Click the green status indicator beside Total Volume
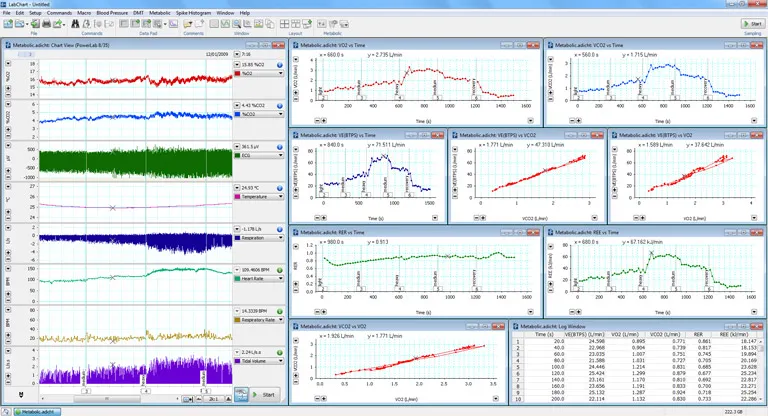This screenshot has height=416, width=768. pyautogui.click(x=279, y=352)
